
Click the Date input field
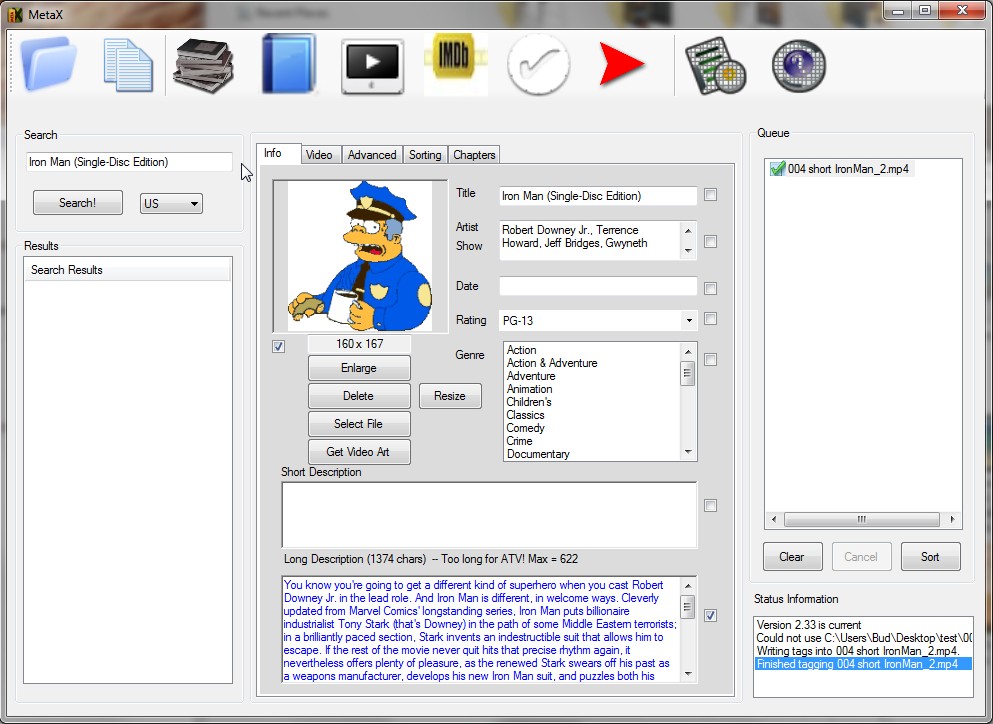(x=597, y=287)
